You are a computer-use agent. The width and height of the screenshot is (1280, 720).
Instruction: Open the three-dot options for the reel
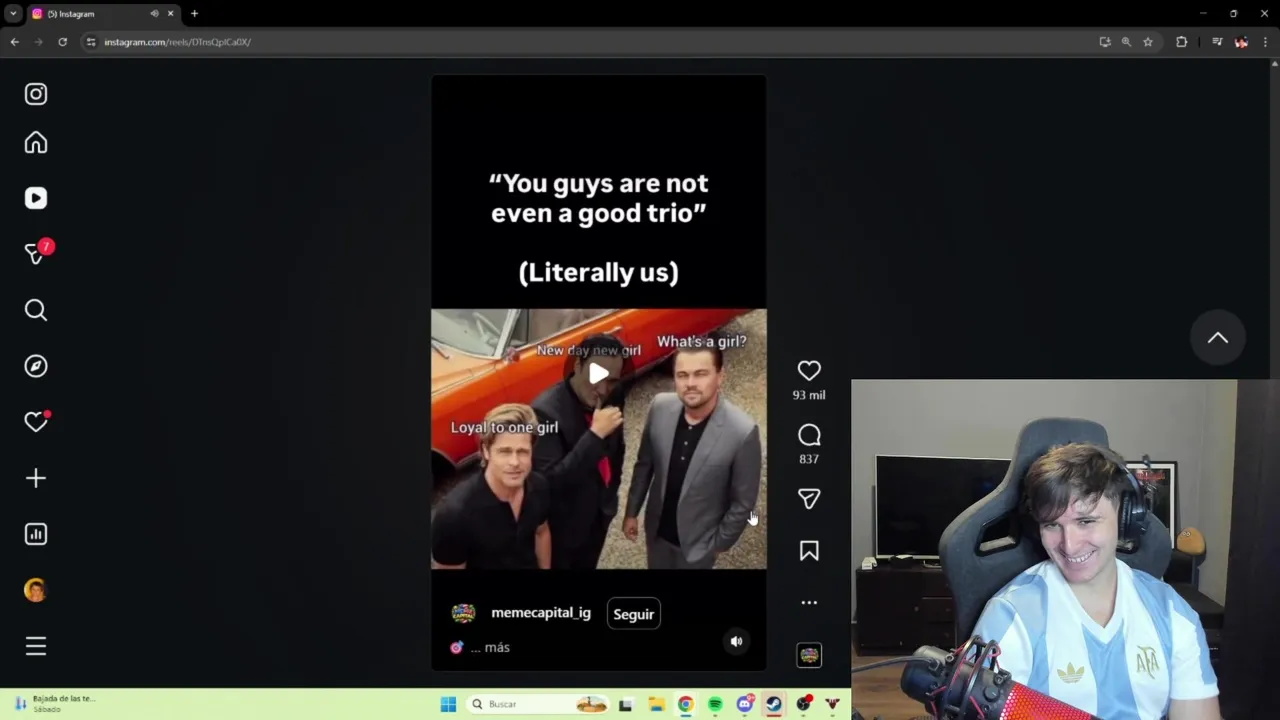coord(809,603)
